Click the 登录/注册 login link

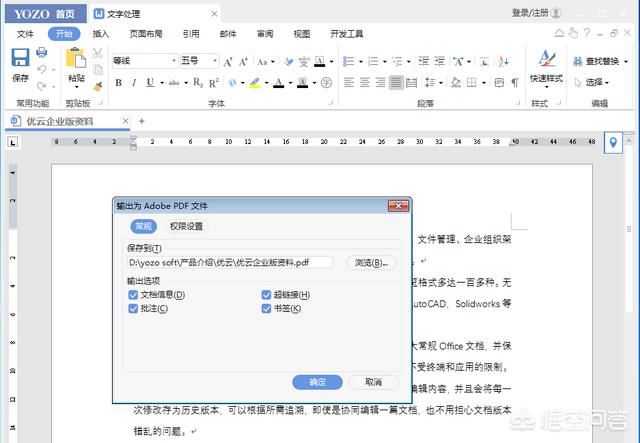pyautogui.click(x=530, y=13)
